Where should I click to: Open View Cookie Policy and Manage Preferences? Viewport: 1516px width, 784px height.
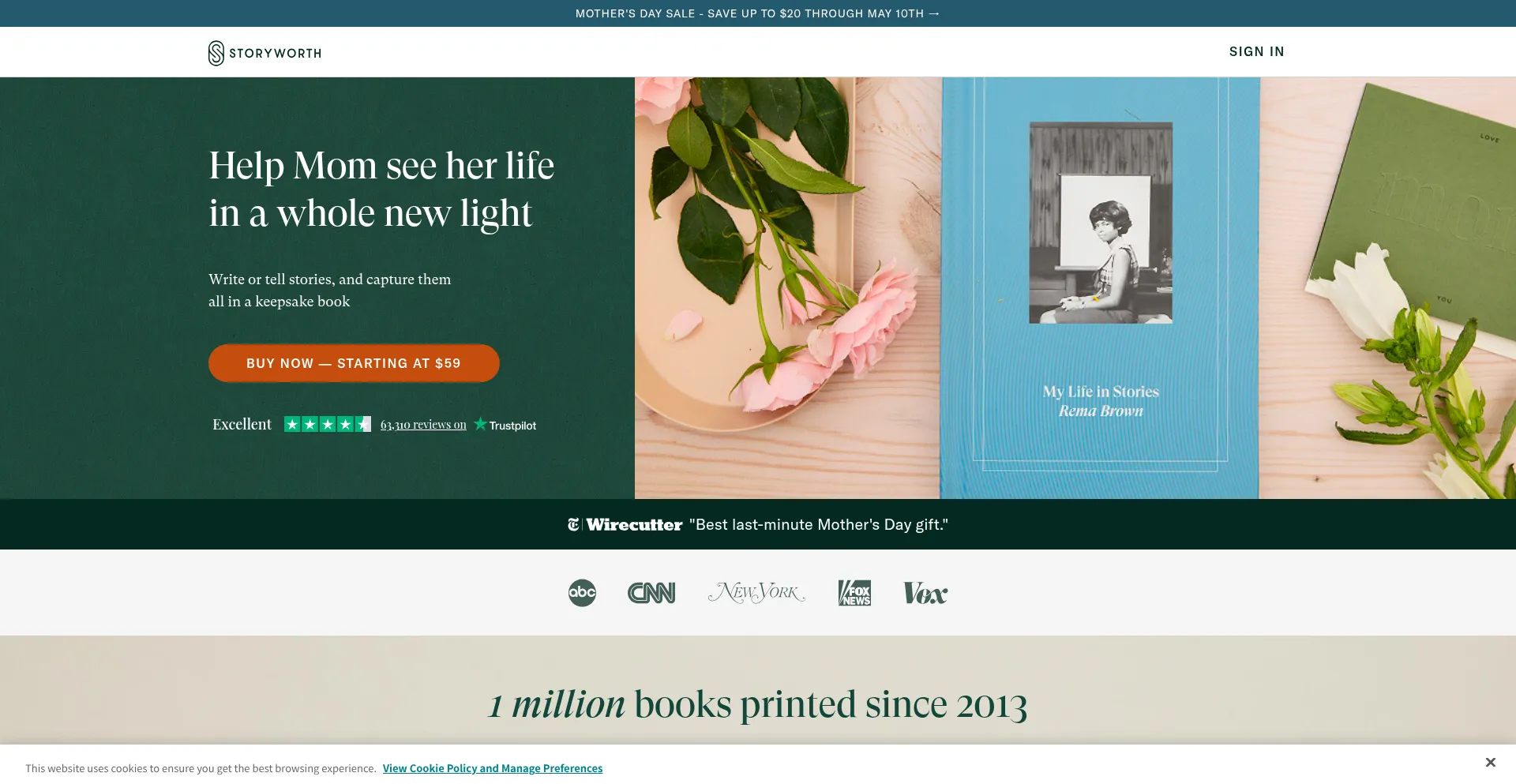[x=493, y=768]
